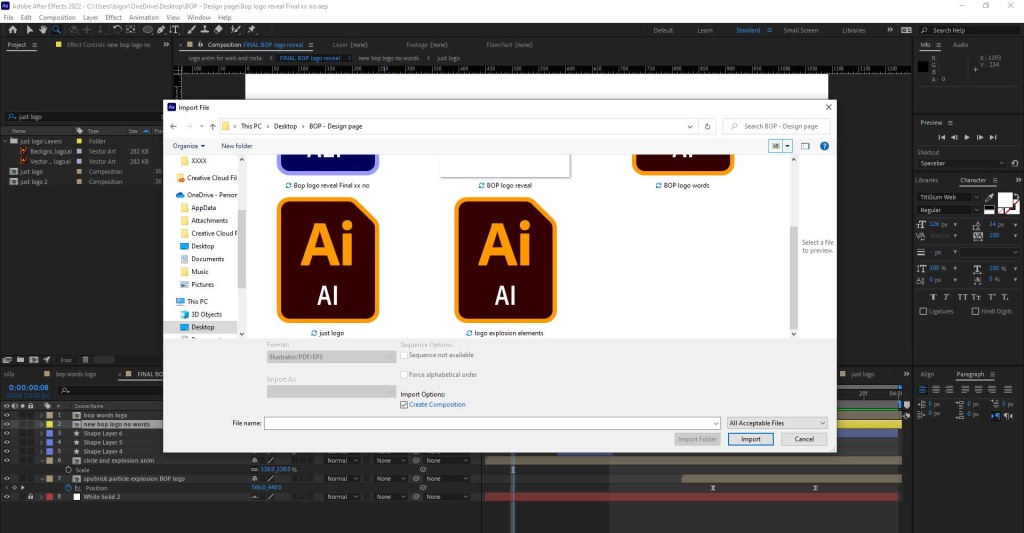Click the red label color of White Solid 2
This screenshot has width=1024, height=533.
pos(49,497)
